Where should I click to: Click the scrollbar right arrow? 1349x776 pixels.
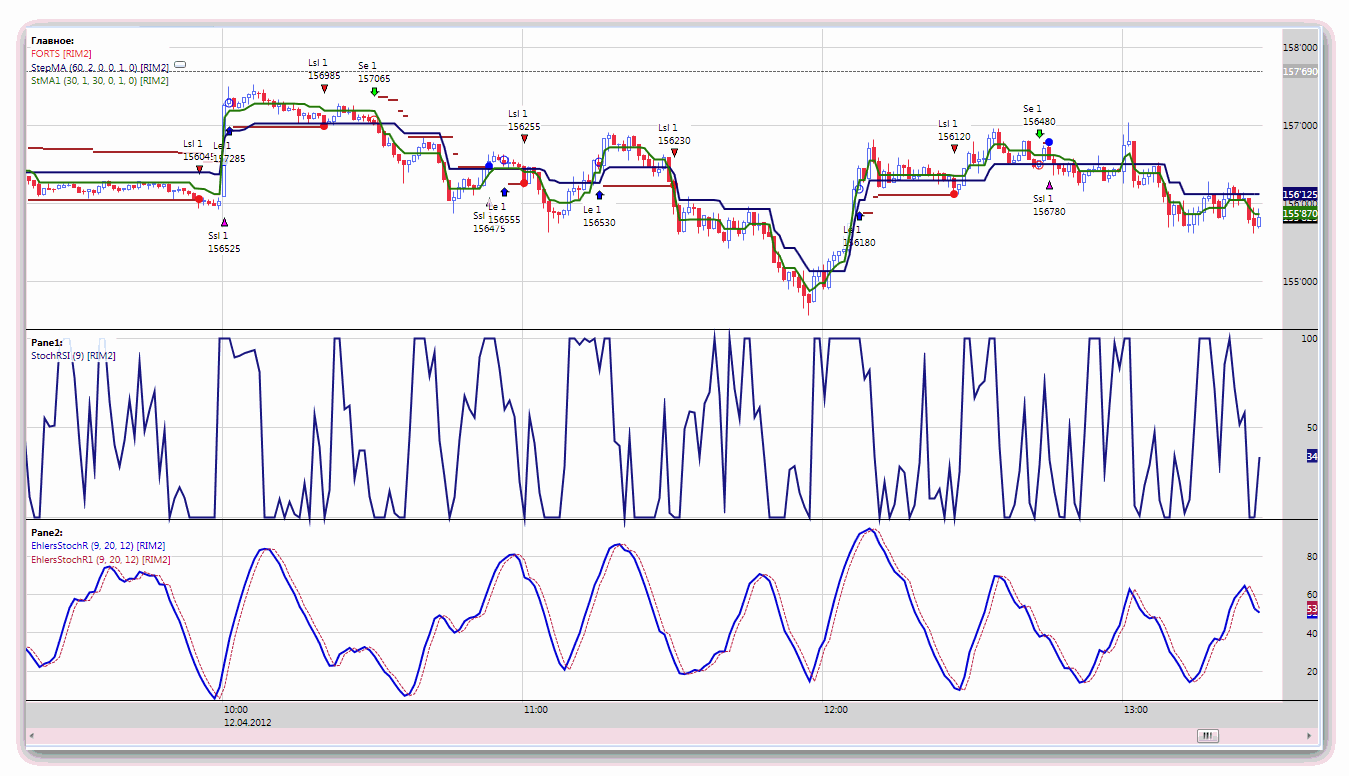[1309, 736]
